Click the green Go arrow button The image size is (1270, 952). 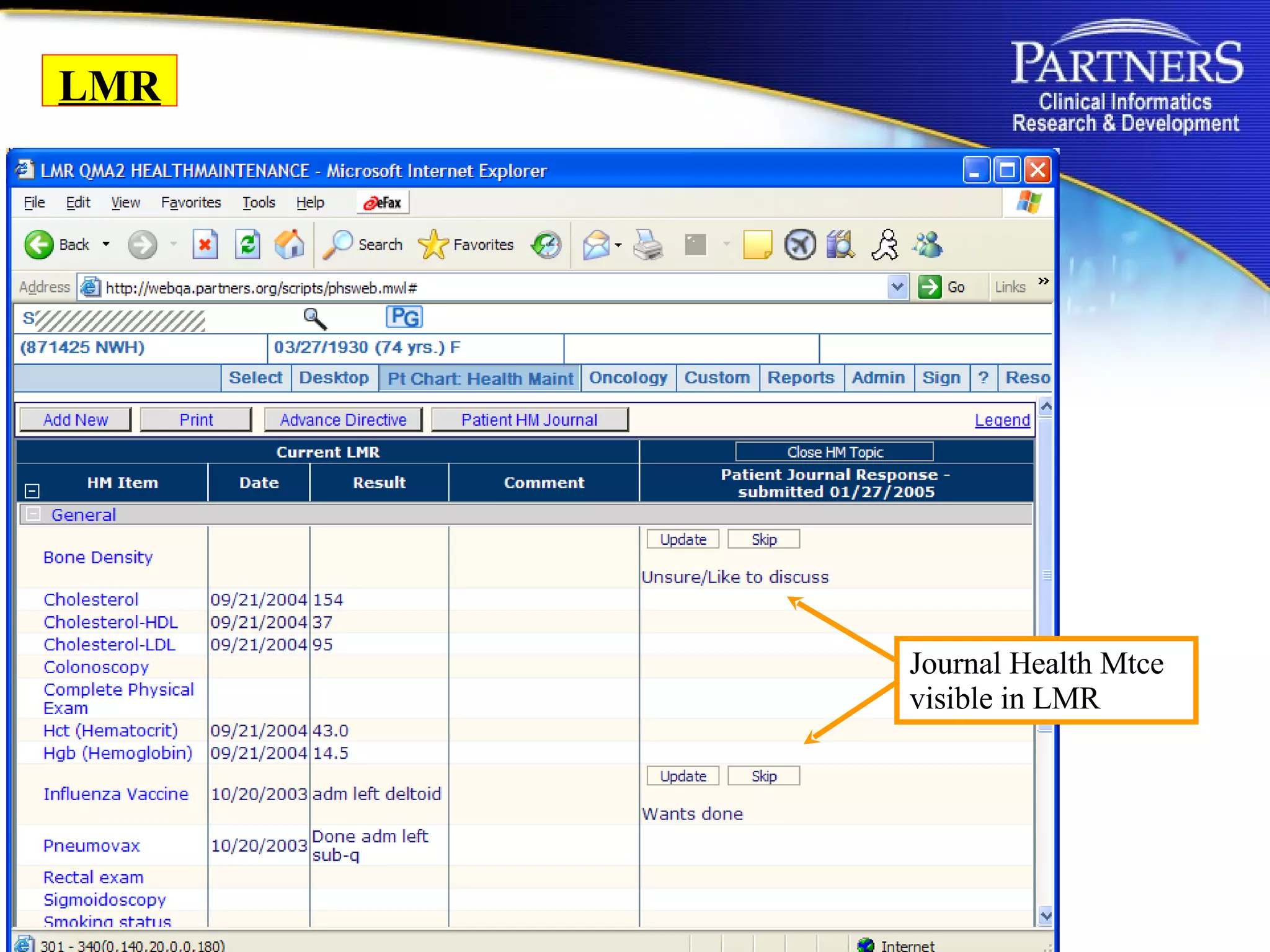tap(930, 287)
